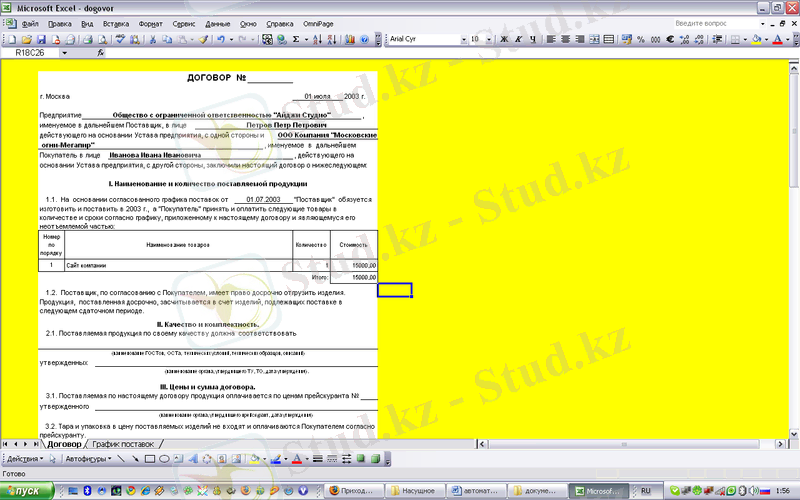The image size is (800, 500).
Task: Increase decimal places
Action: (x=685, y=39)
